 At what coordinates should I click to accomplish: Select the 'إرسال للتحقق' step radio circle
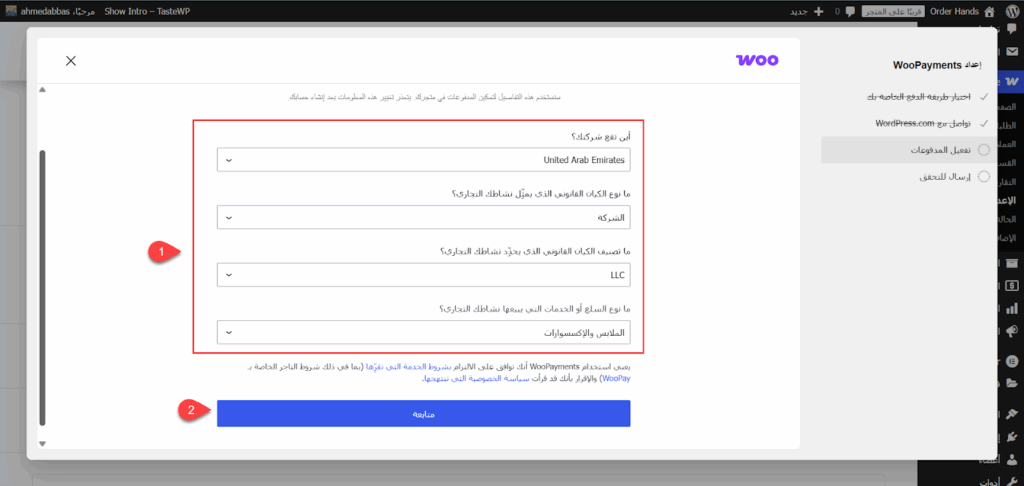click(984, 177)
